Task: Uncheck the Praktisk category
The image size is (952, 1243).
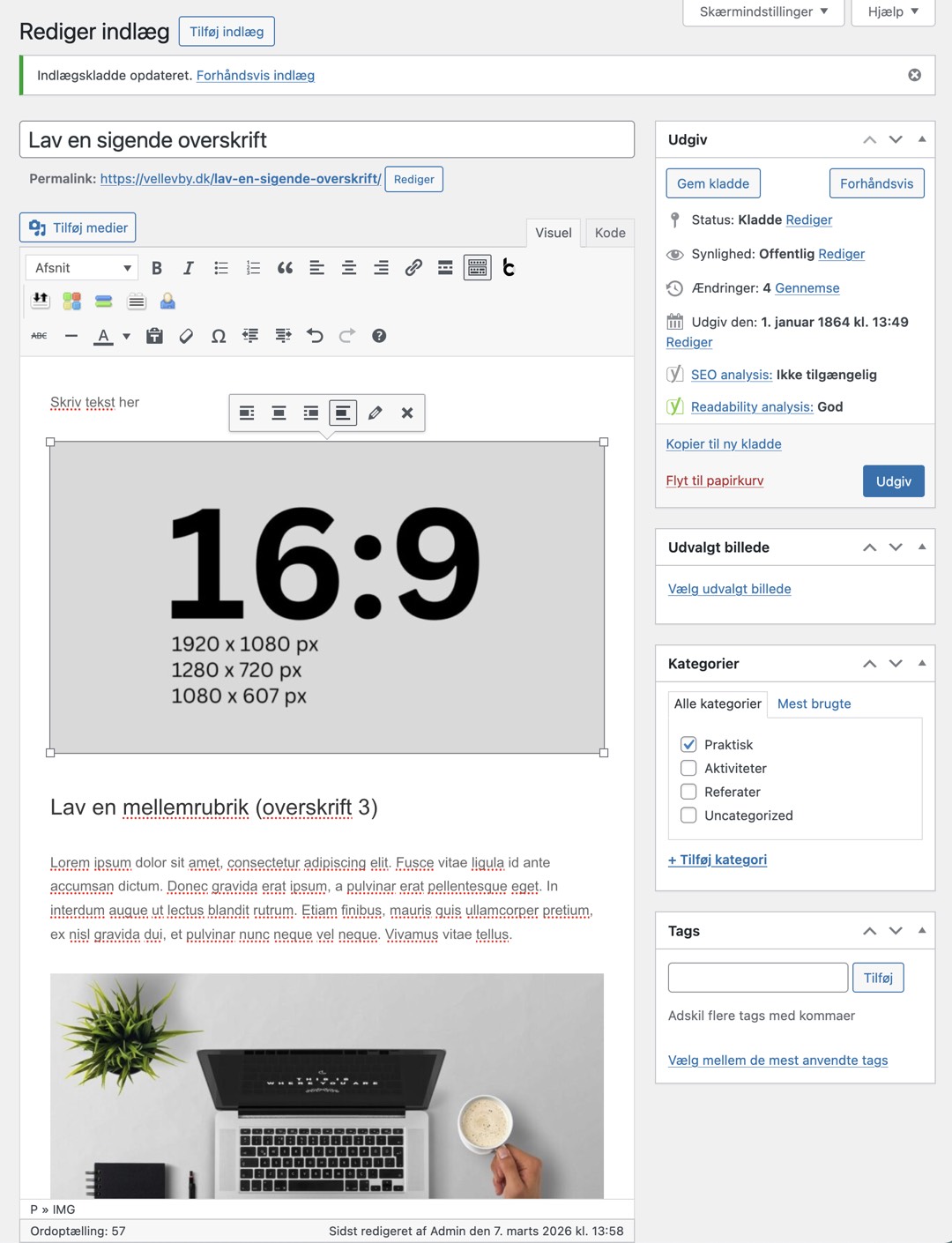Action: (688, 744)
